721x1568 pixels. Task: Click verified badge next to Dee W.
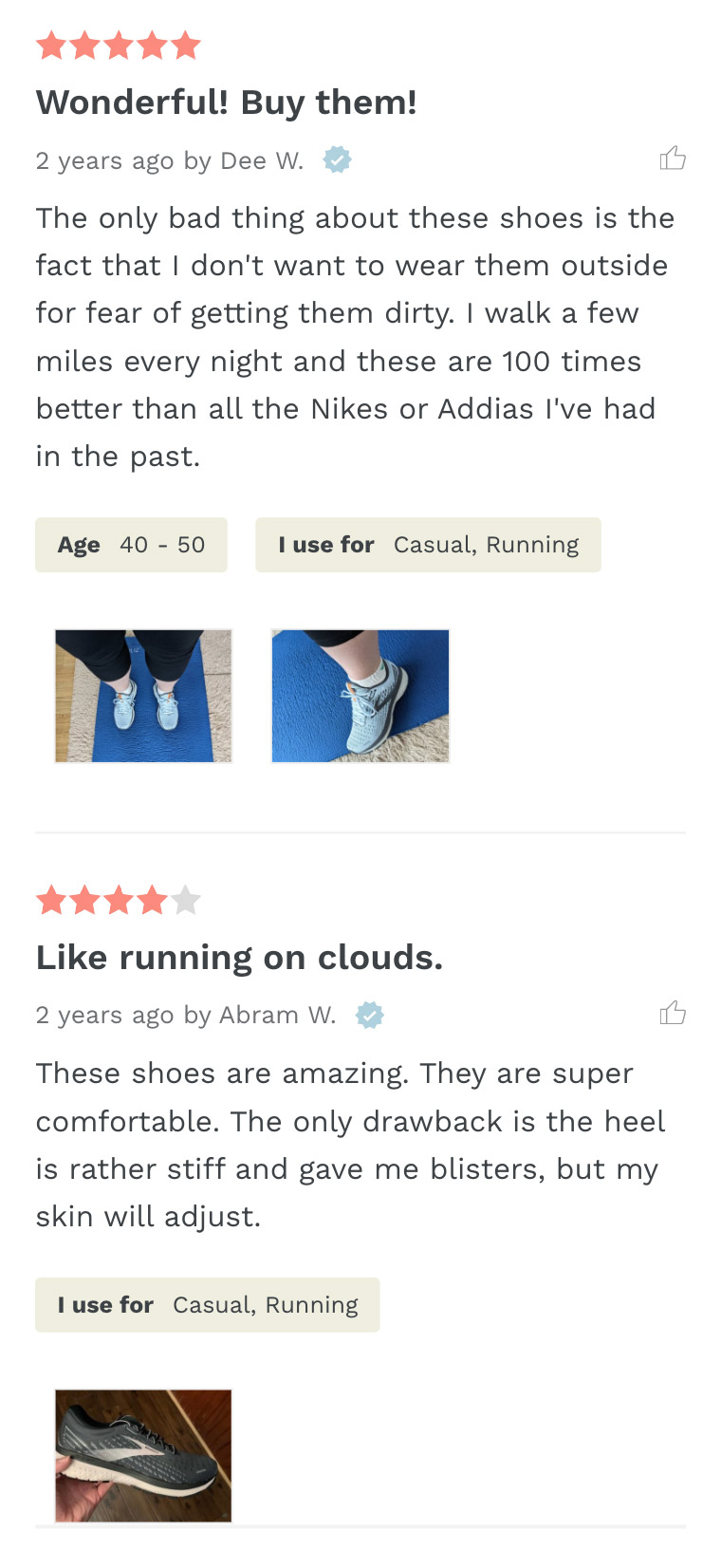click(x=337, y=160)
